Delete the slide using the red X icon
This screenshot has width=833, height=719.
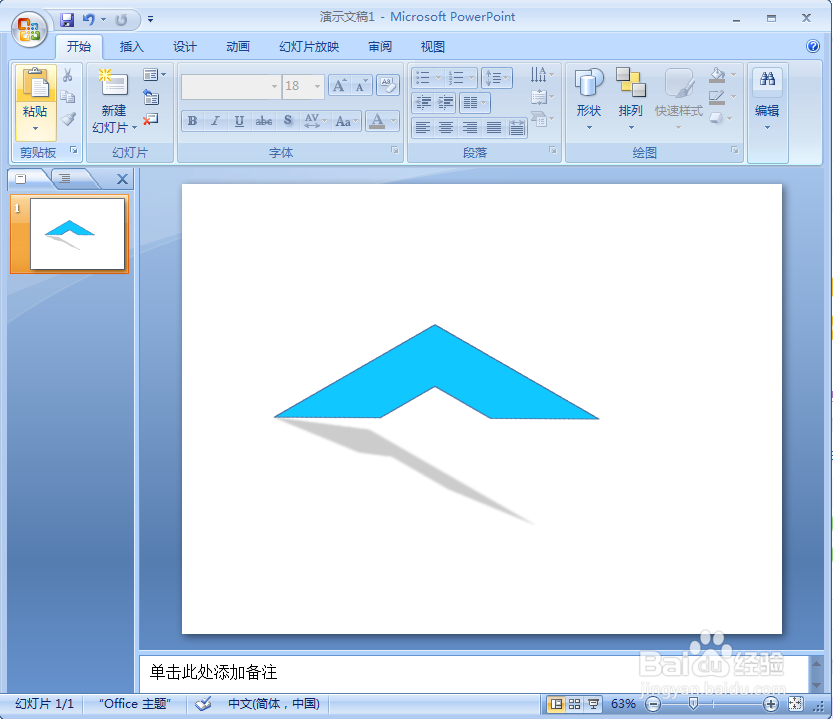pos(151,119)
